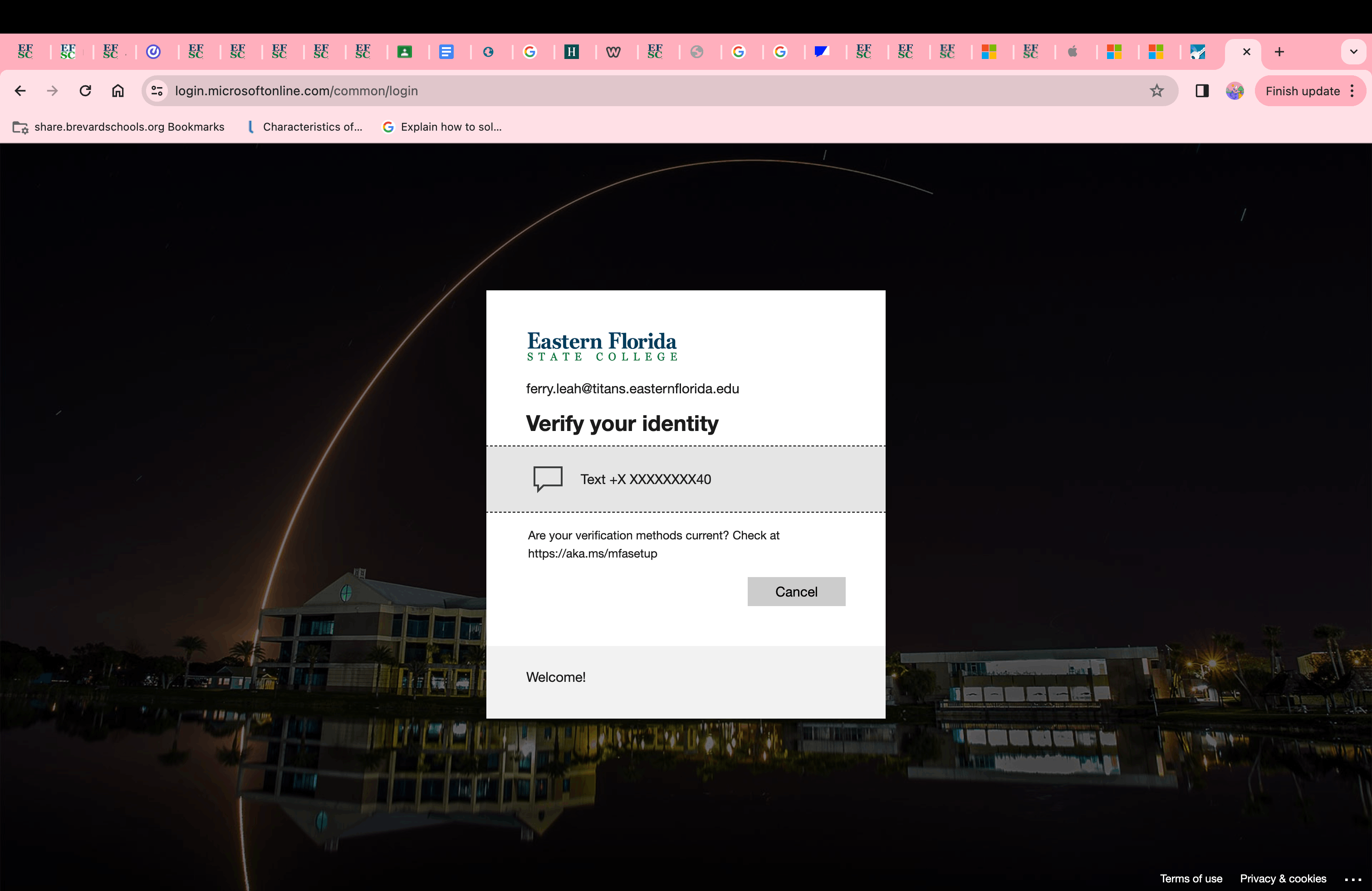Image resolution: width=1372 pixels, height=891 pixels.
Task: Open share.brevardschools.org Bookmarks folder
Action: tap(119, 127)
